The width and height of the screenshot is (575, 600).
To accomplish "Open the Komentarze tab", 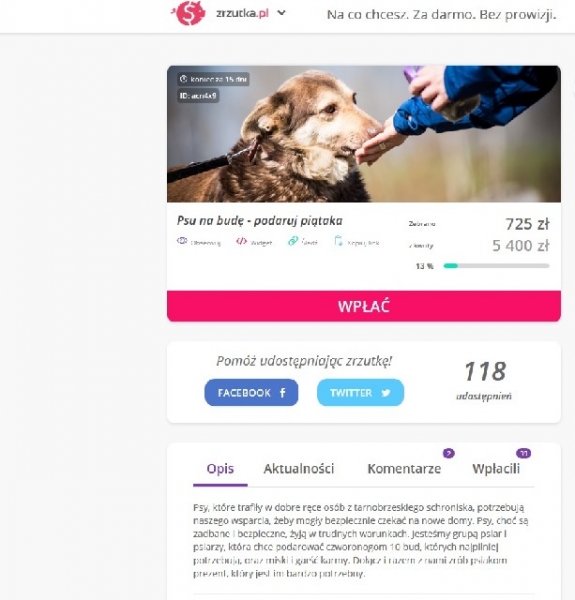I will [x=404, y=469].
